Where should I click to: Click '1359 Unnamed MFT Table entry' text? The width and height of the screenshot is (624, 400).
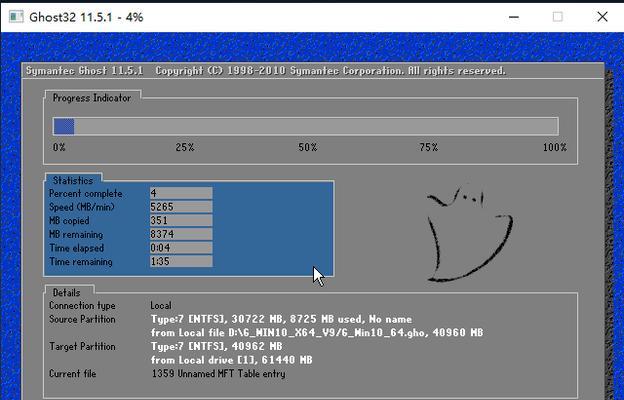point(218,374)
